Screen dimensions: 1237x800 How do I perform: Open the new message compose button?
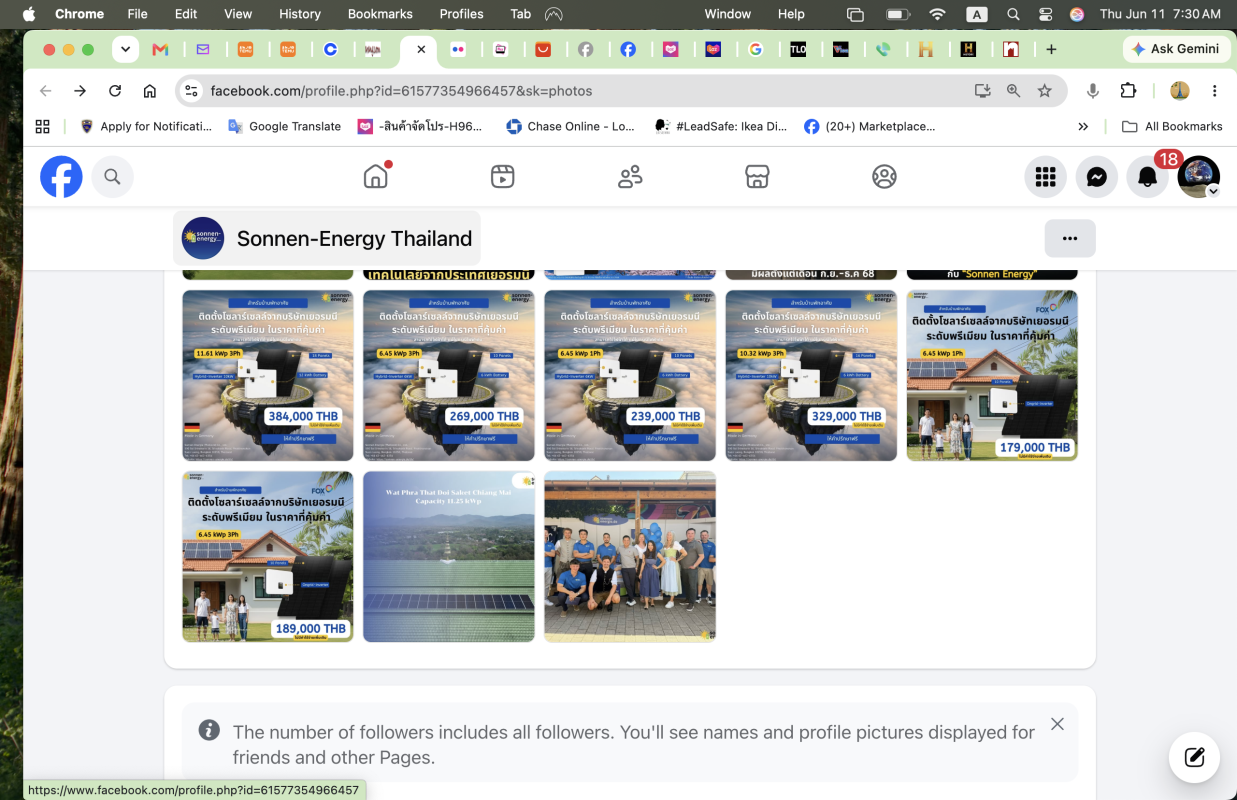point(1194,756)
